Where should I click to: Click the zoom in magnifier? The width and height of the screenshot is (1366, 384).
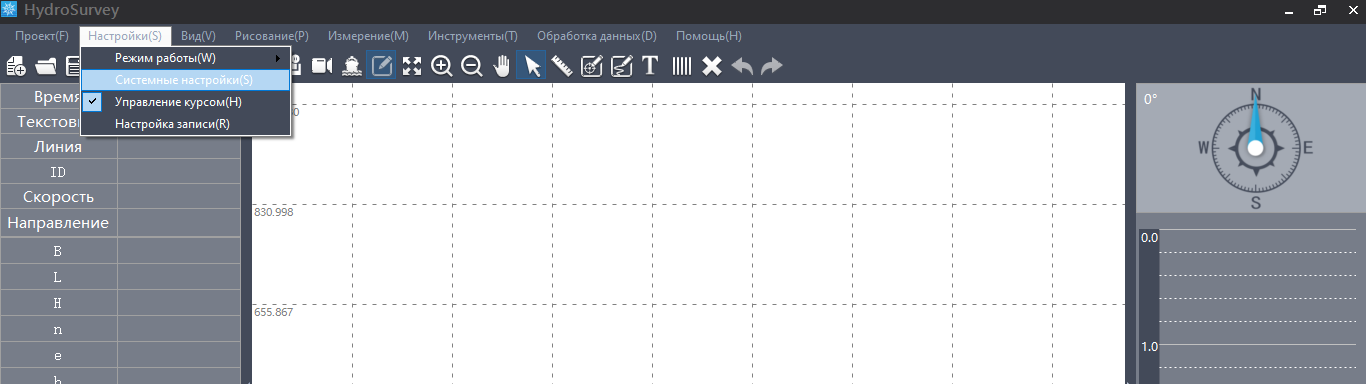pos(442,66)
